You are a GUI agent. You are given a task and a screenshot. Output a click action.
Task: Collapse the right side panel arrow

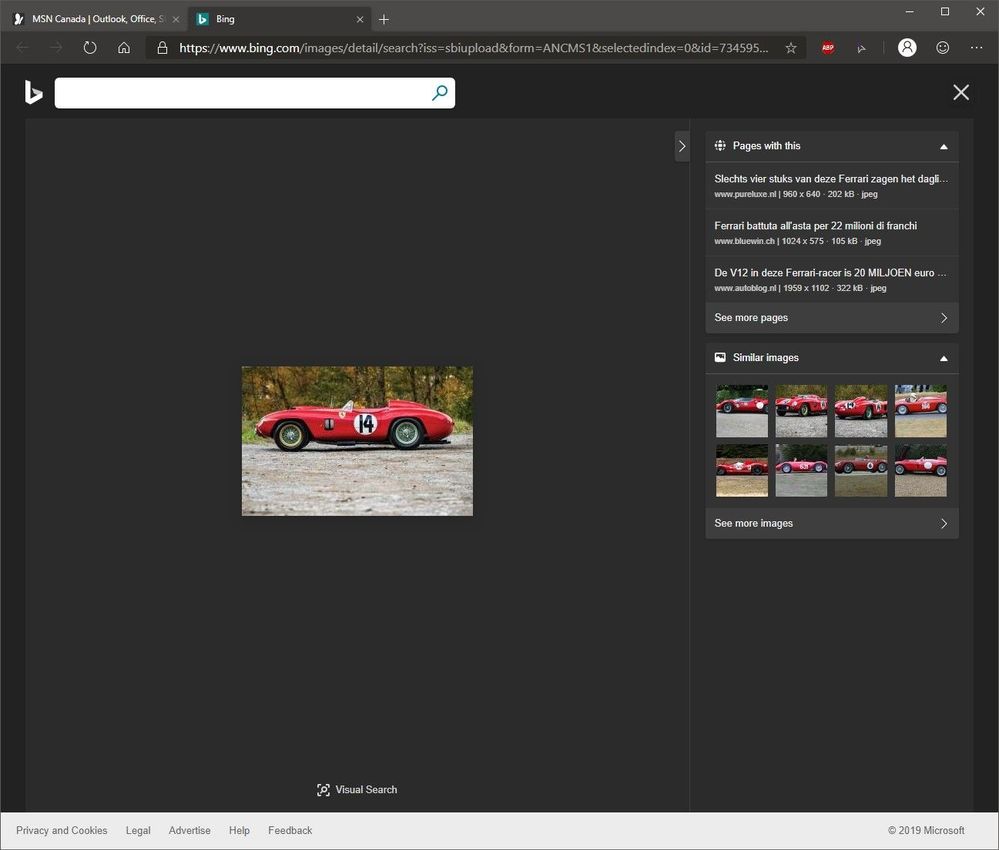(682, 146)
